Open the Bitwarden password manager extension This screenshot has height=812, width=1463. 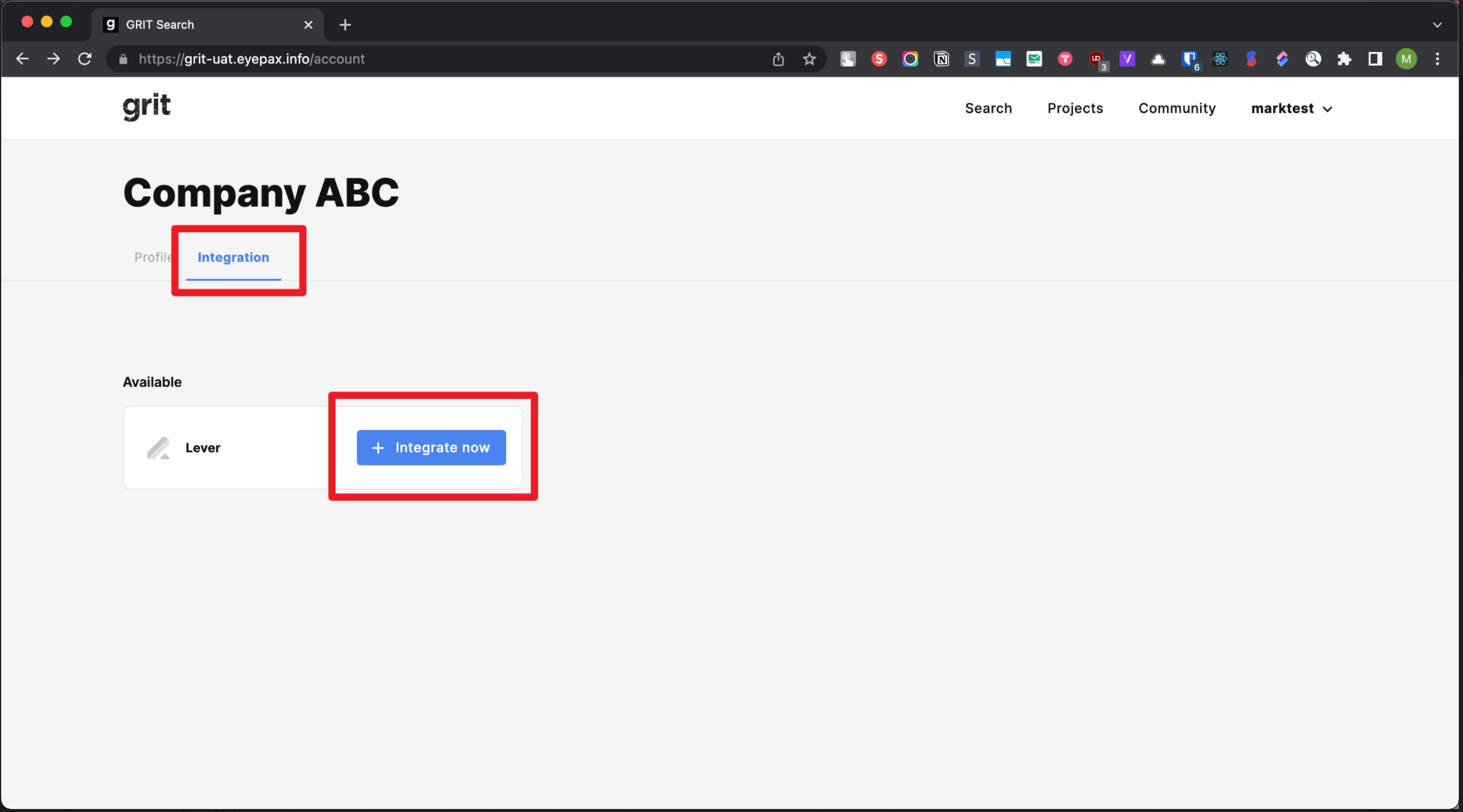click(x=1190, y=59)
